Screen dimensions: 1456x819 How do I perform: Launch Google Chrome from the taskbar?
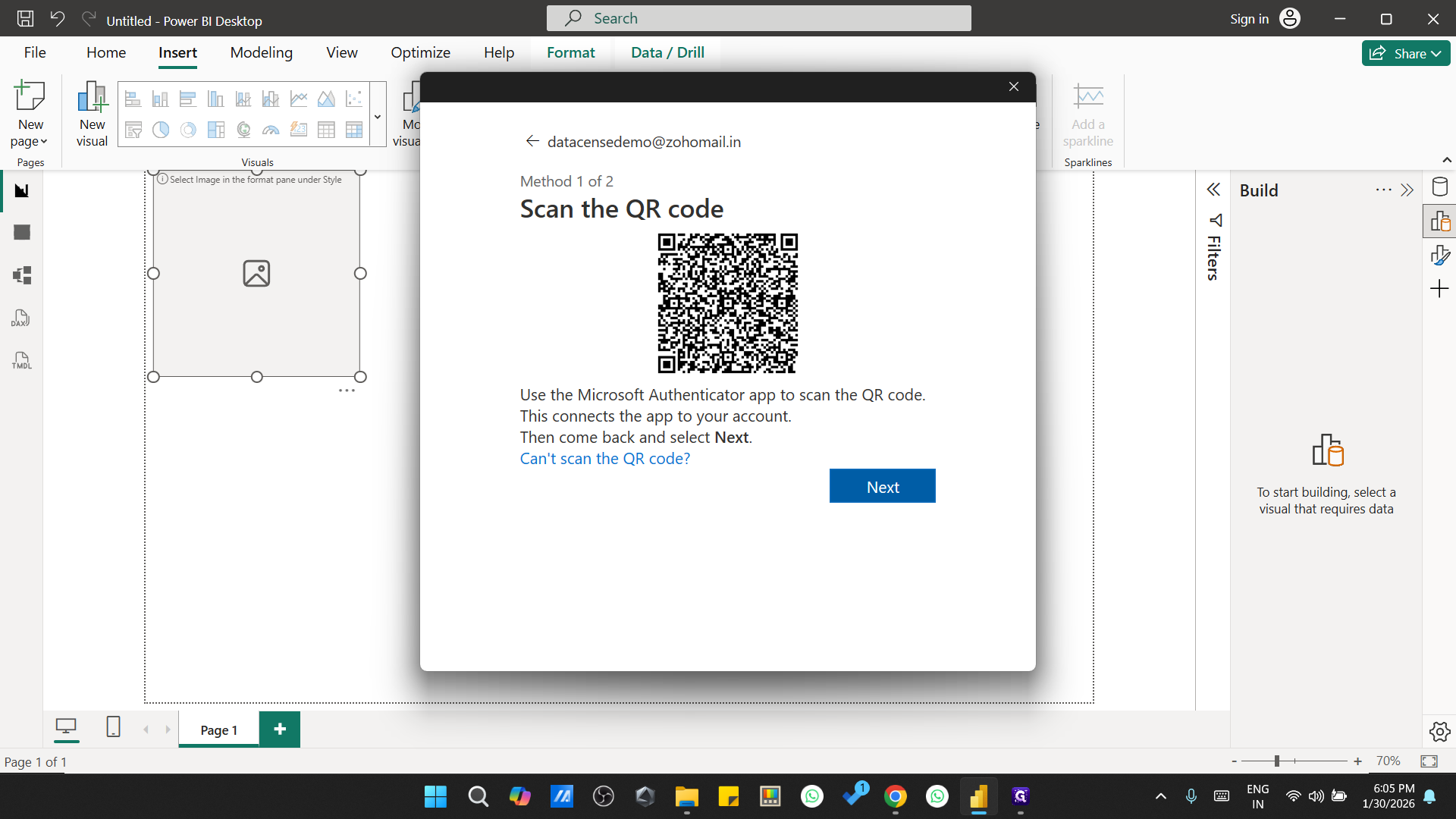pyautogui.click(x=896, y=796)
